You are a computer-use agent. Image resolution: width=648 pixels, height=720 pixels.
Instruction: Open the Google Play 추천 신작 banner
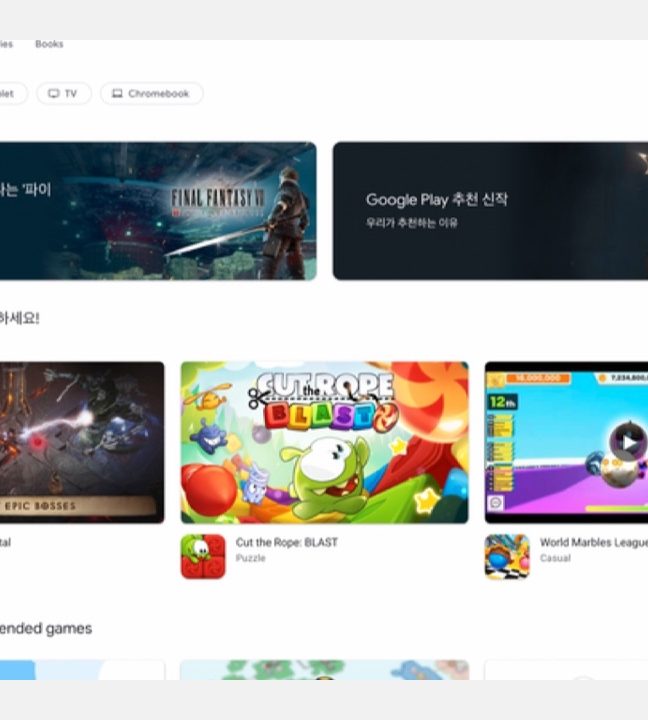click(x=490, y=211)
